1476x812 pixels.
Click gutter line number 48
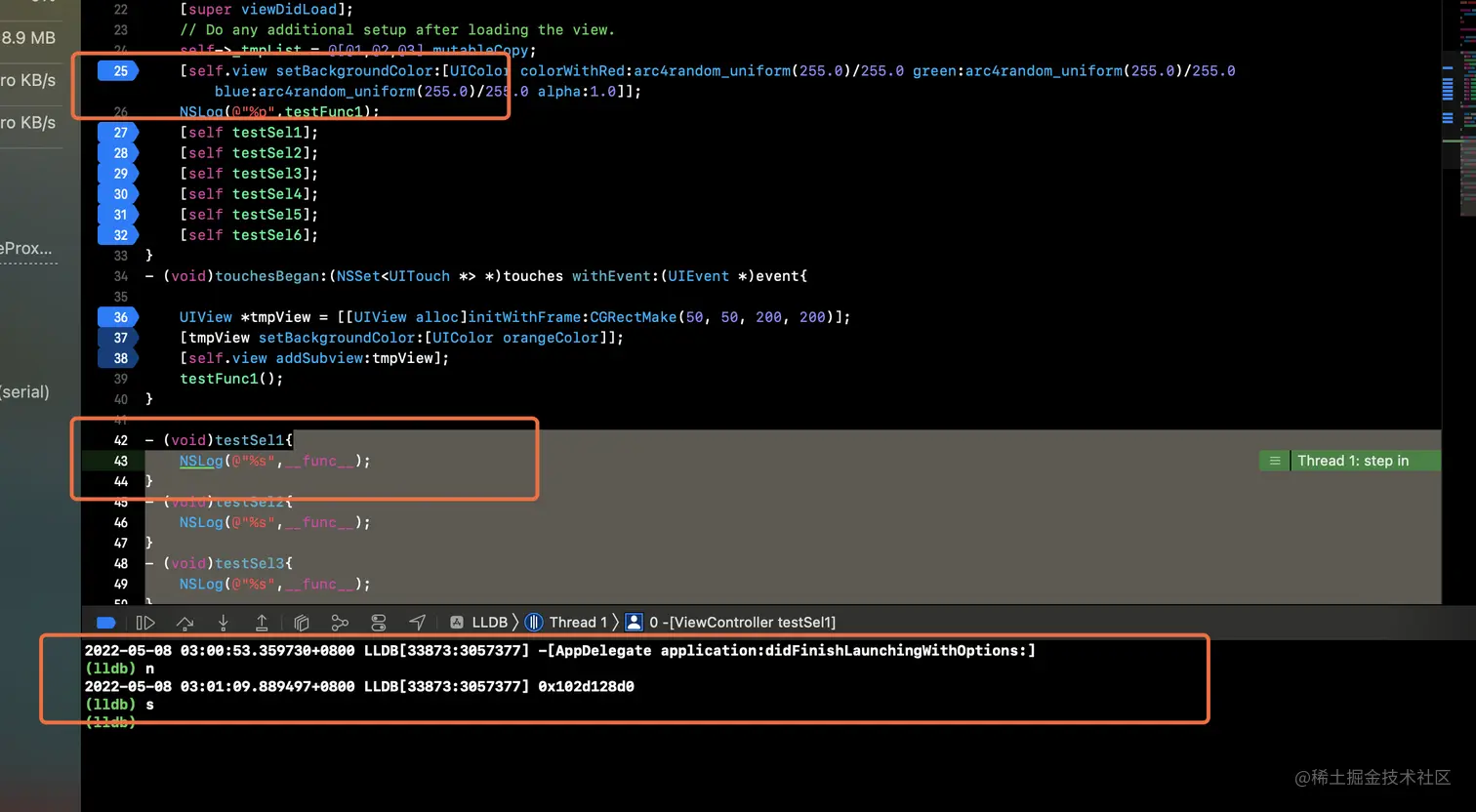coord(121,563)
